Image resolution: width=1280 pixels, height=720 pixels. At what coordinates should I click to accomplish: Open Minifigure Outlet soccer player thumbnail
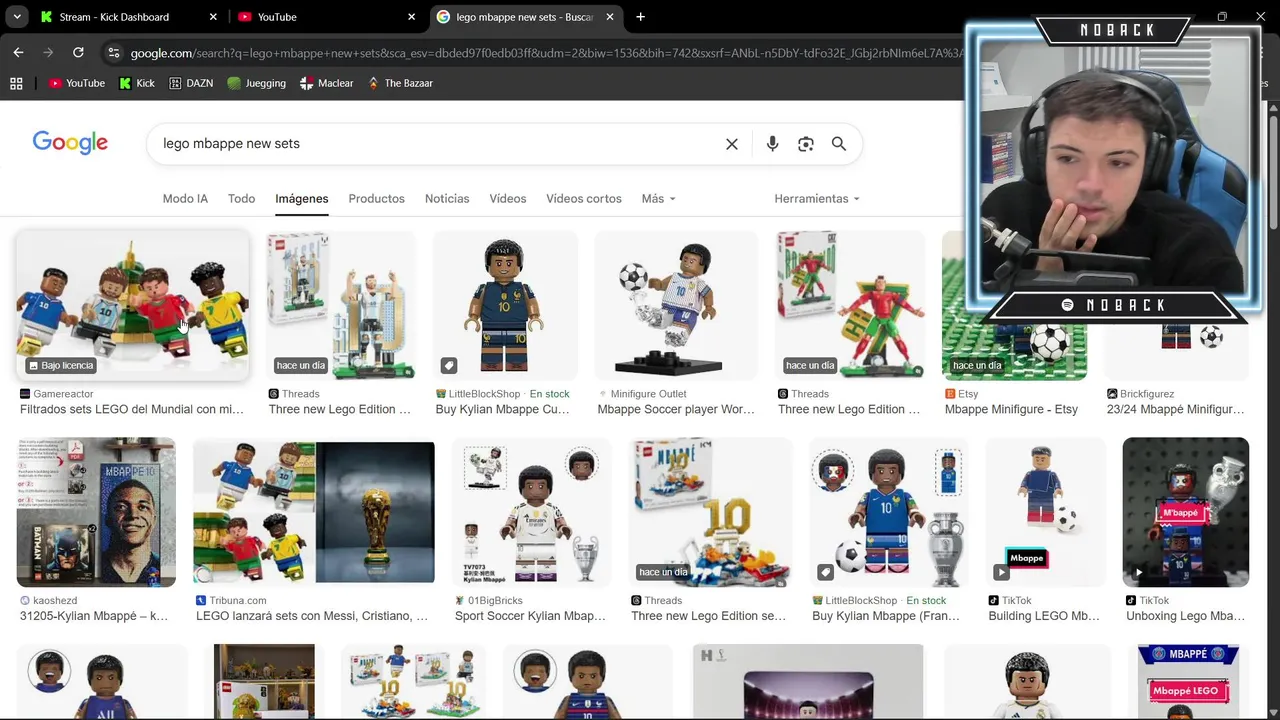676,305
